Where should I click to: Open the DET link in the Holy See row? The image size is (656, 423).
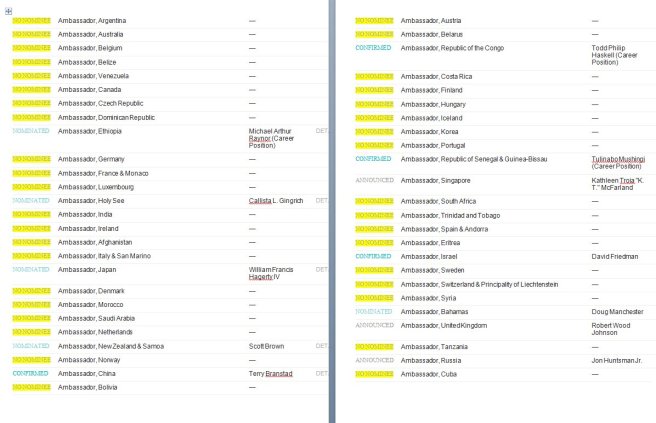(x=321, y=200)
